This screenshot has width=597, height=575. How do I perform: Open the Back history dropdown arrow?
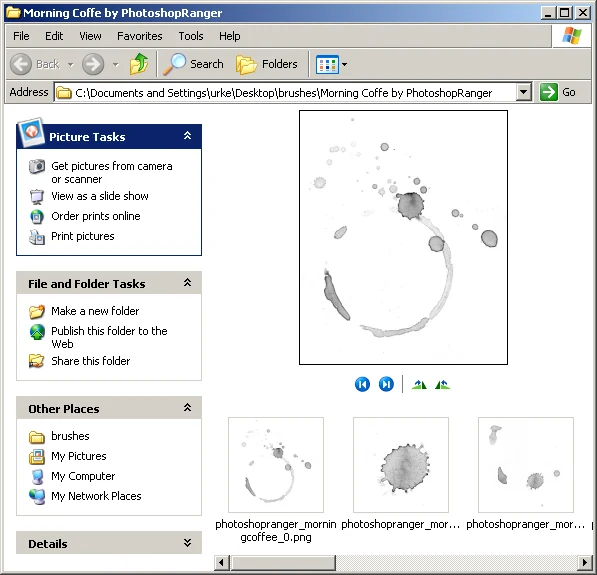(x=71, y=64)
